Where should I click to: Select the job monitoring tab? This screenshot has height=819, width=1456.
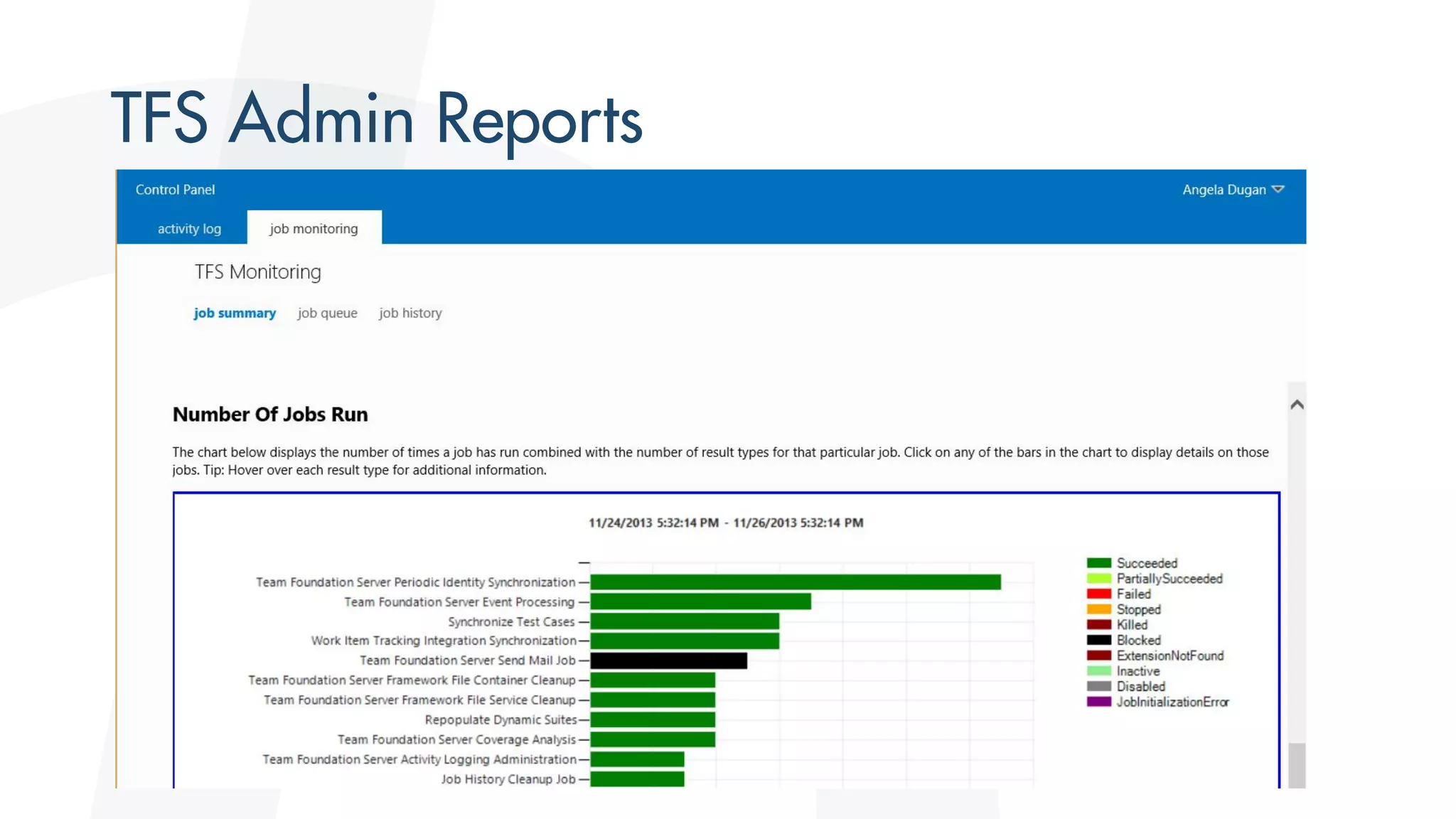click(314, 229)
